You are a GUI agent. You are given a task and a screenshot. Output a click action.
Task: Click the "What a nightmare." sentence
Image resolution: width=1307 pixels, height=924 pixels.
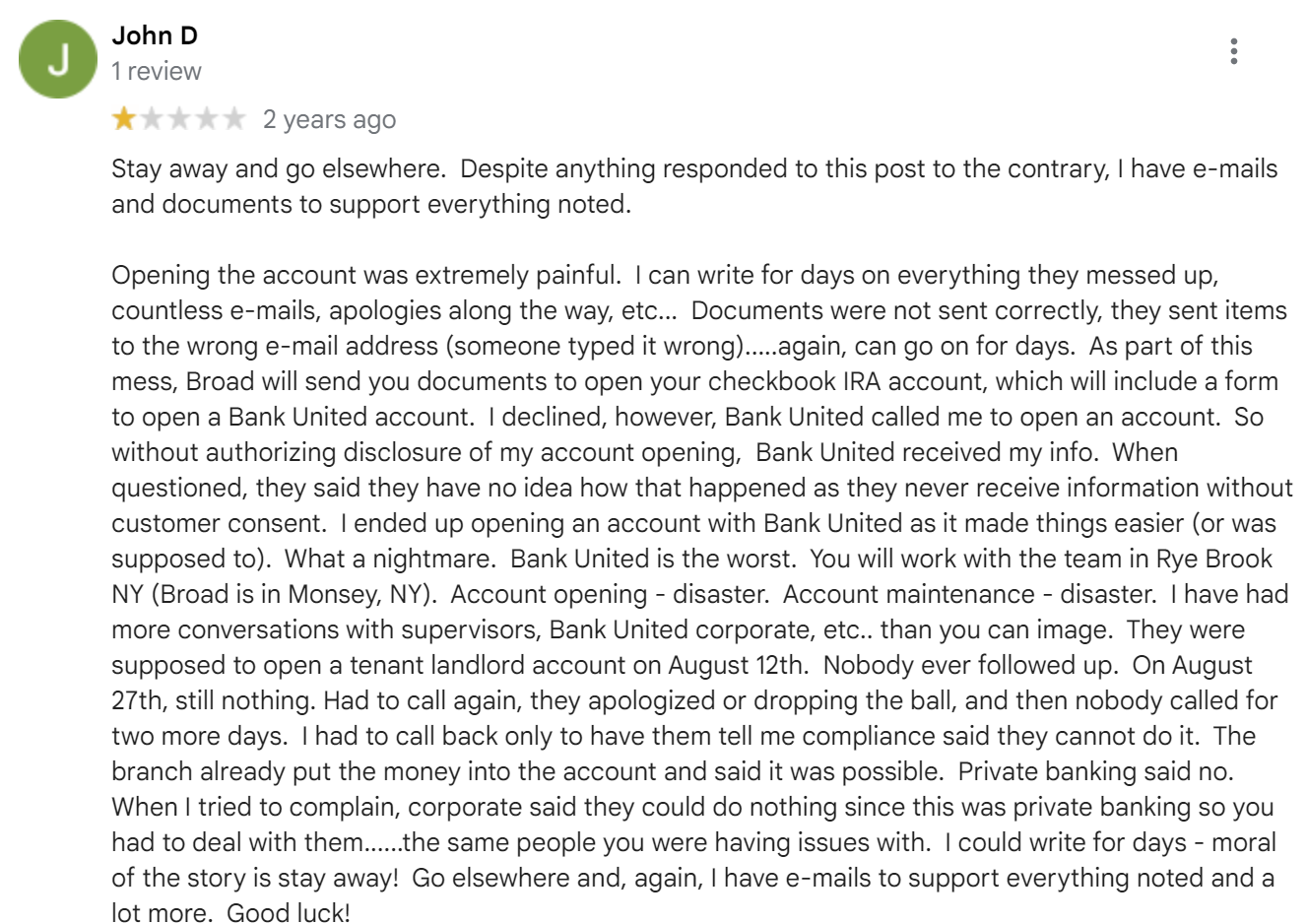pos(389,559)
